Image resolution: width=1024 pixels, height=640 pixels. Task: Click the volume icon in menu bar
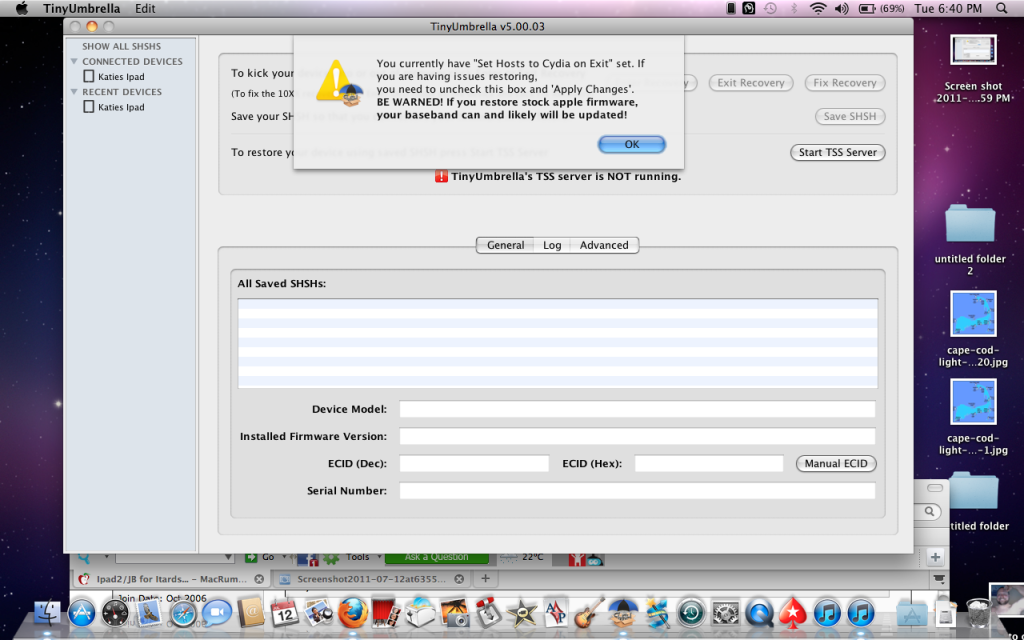point(841,8)
